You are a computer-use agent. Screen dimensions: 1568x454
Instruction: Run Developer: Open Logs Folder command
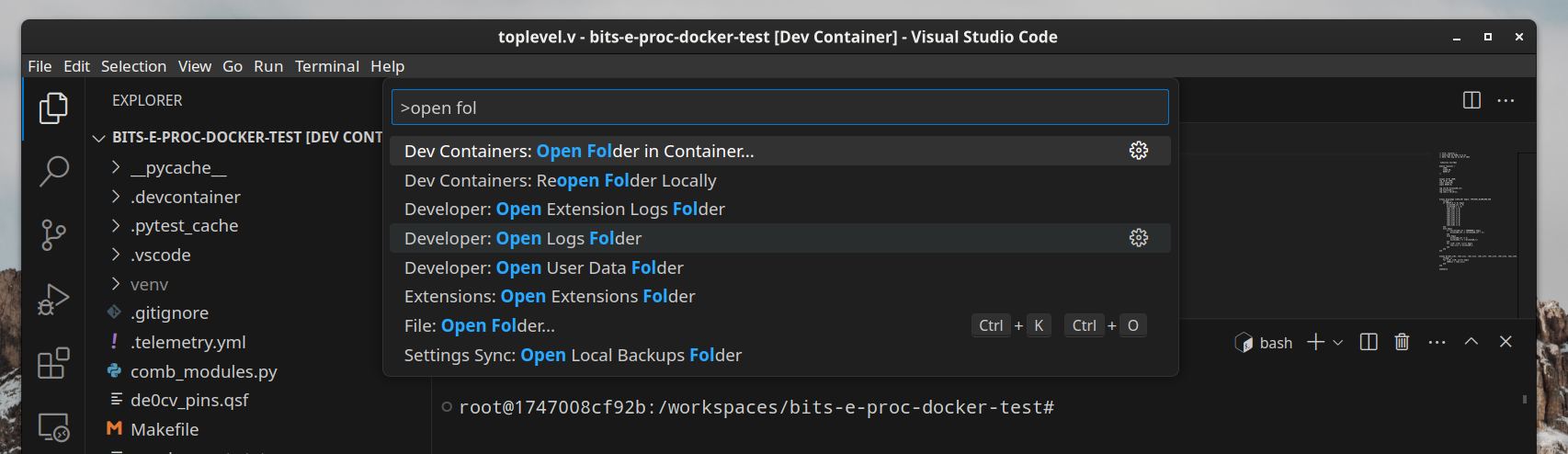[x=780, y=238]
